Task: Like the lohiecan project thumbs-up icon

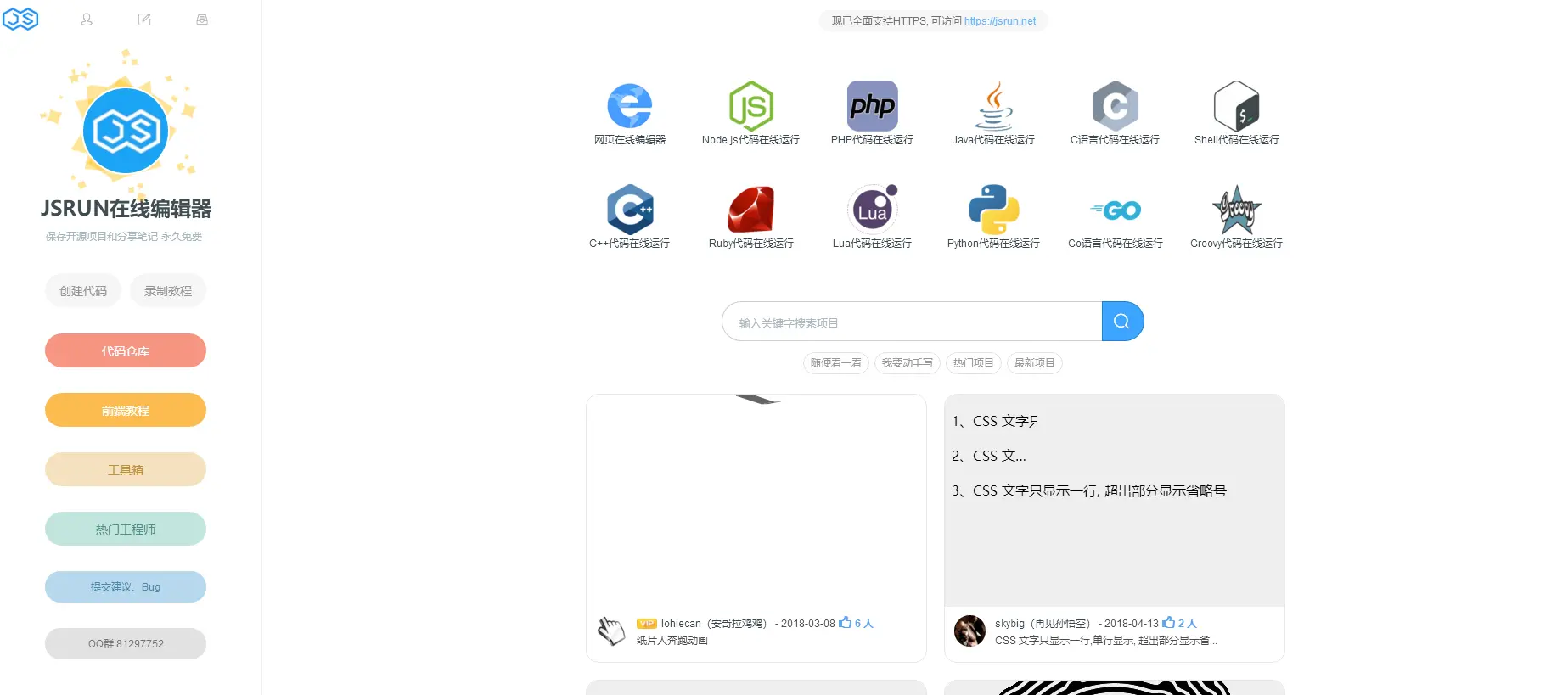Action: click(x=845, y=622)
